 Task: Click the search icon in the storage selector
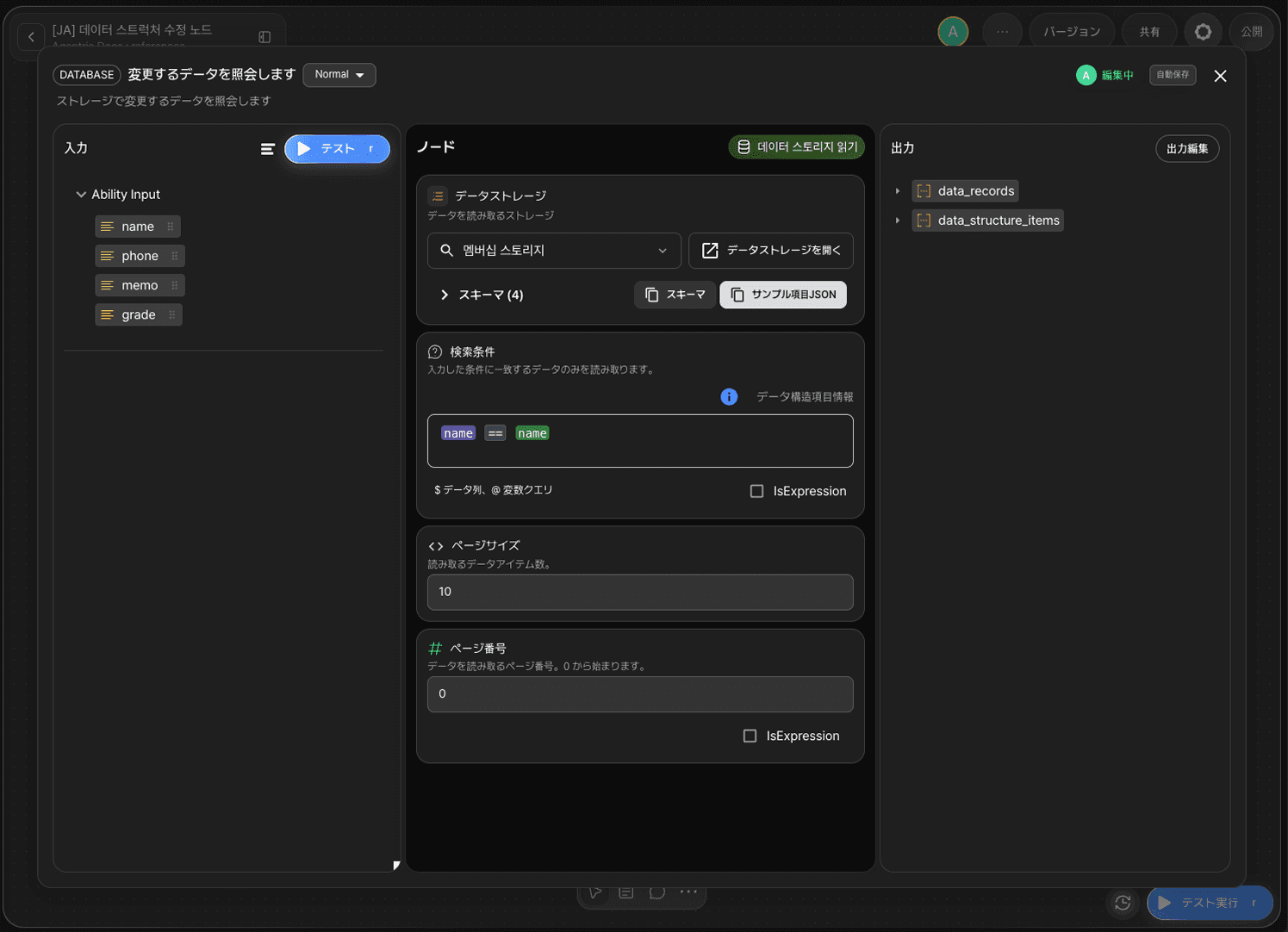(x=446, y=251)
